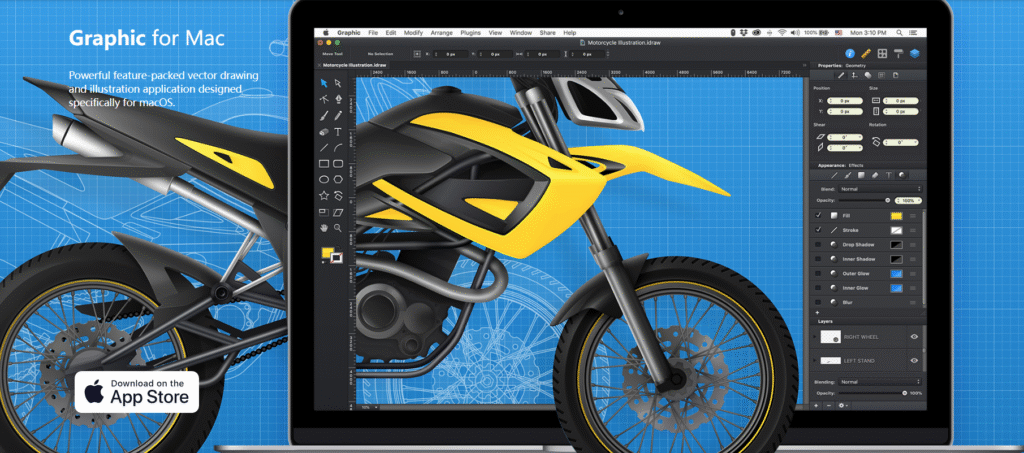Select the Ellipse tool
The height and width of the screenshot is (453, 1024).
tap(323, 179)
